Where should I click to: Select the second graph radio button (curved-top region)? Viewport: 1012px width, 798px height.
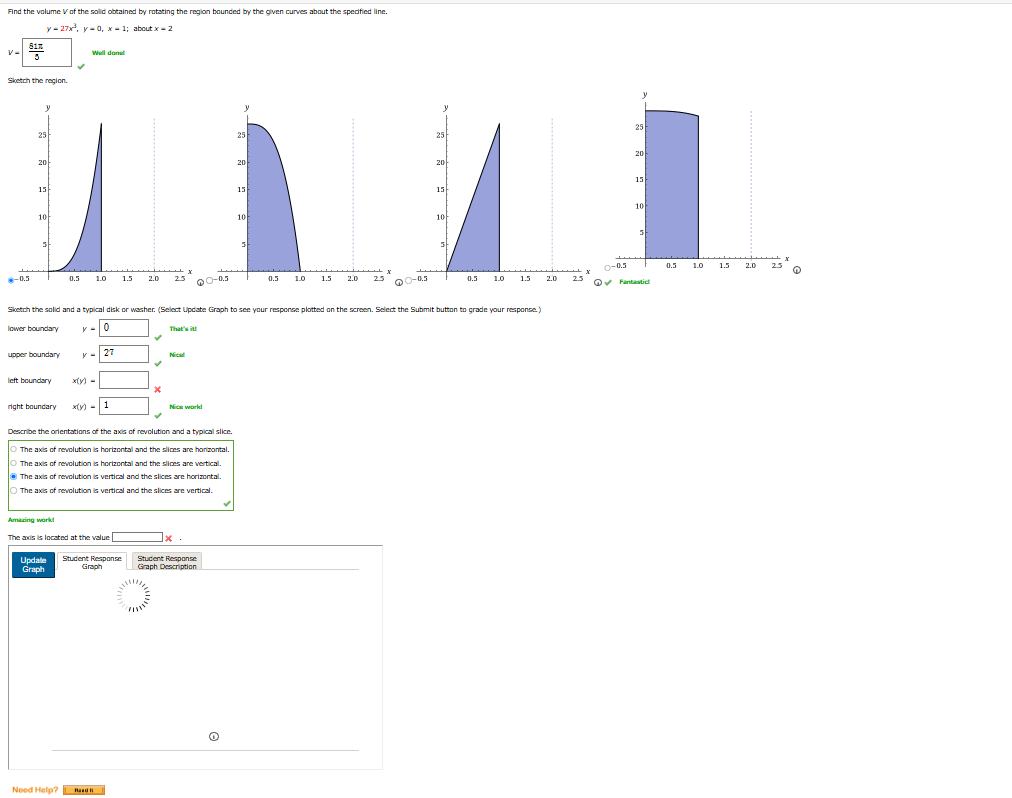pos(210,281)
